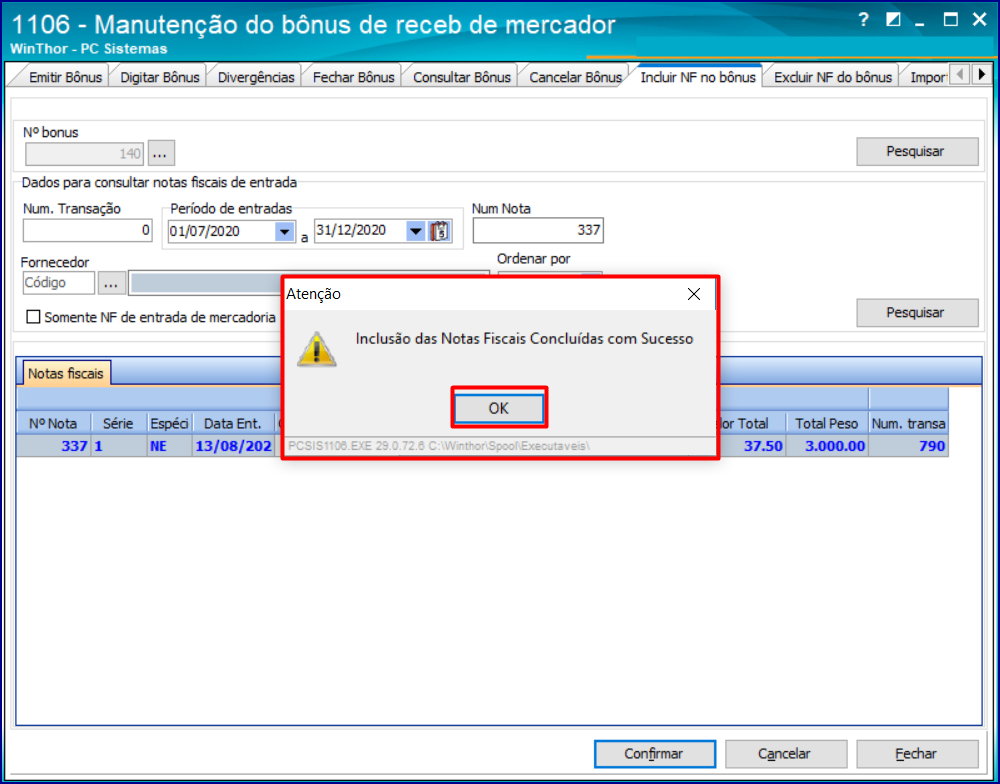Click Pesquisar below Ordenar por
The width and height of the screenshot is (1000, 784).
coord(916,313)
